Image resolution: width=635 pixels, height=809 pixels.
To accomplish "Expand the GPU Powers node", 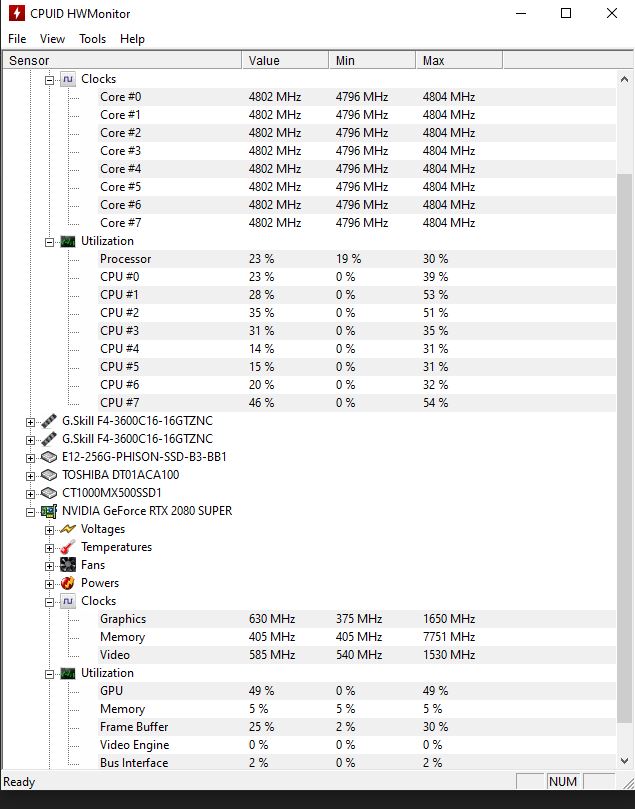I will [50, 585].
